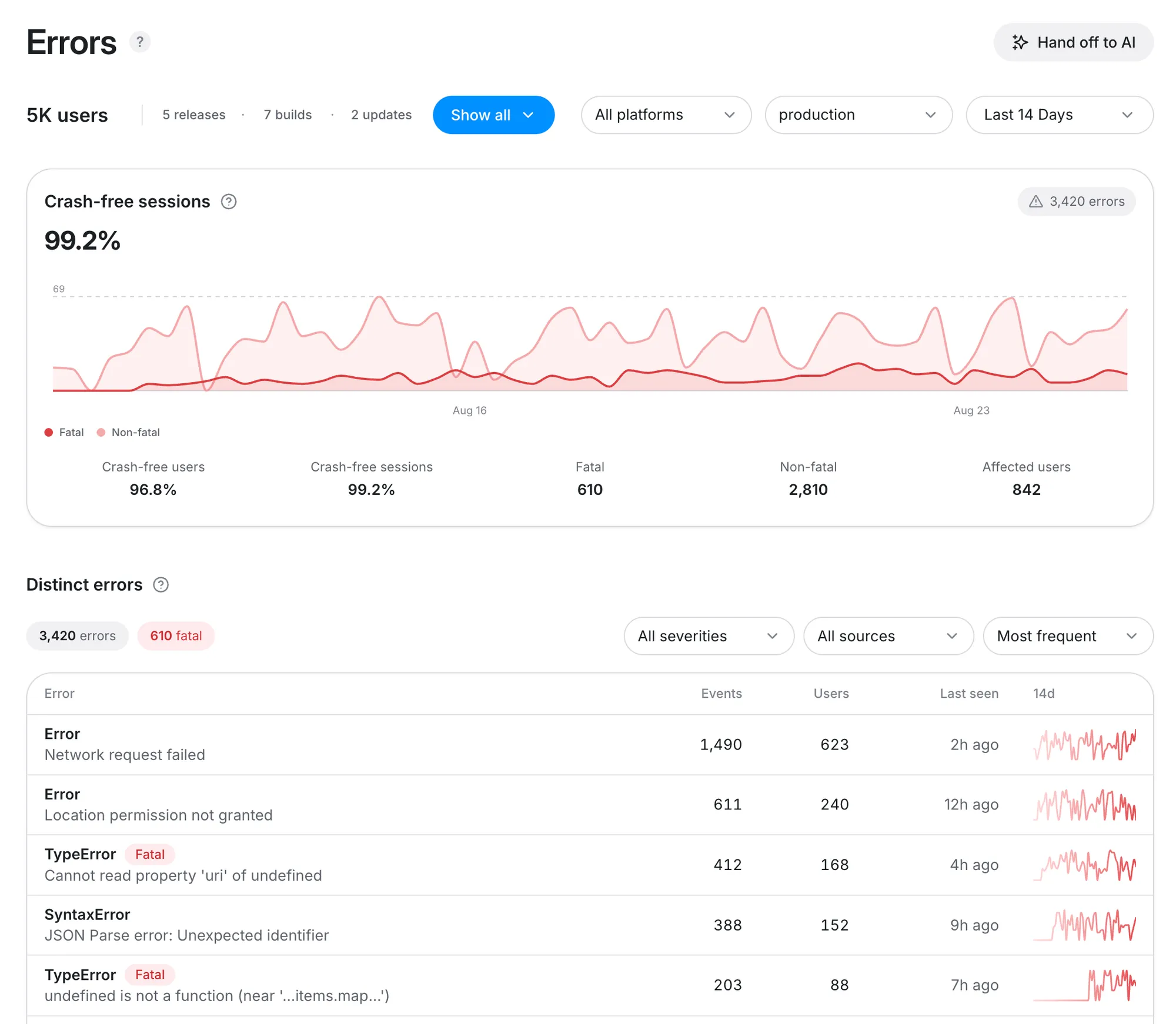Click the 2 updates link
1176x1024 pixels.
tap(381, 115)
